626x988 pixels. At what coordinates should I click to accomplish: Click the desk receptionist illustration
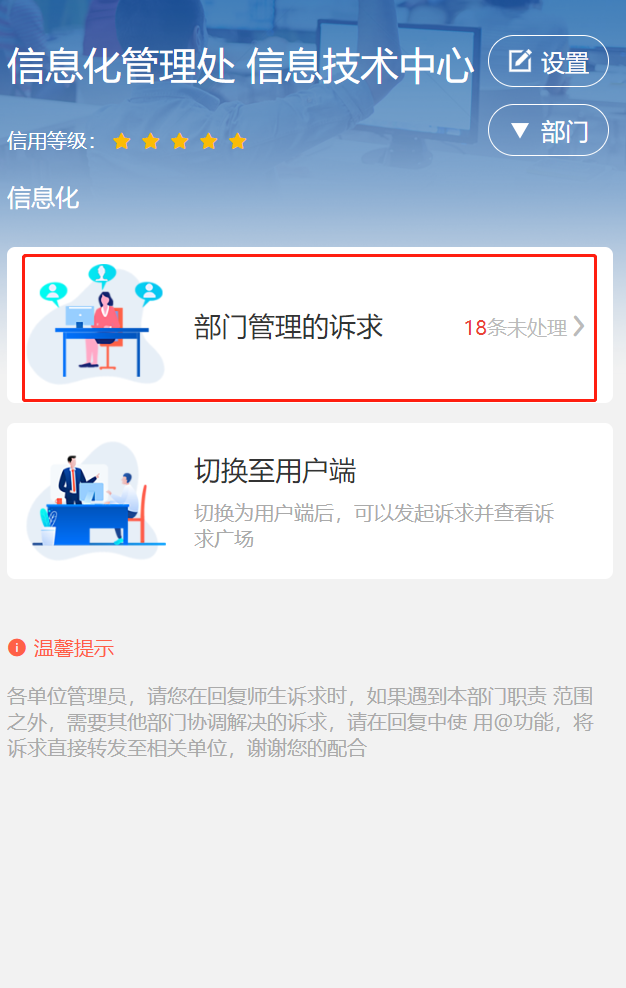click(96, 324)
